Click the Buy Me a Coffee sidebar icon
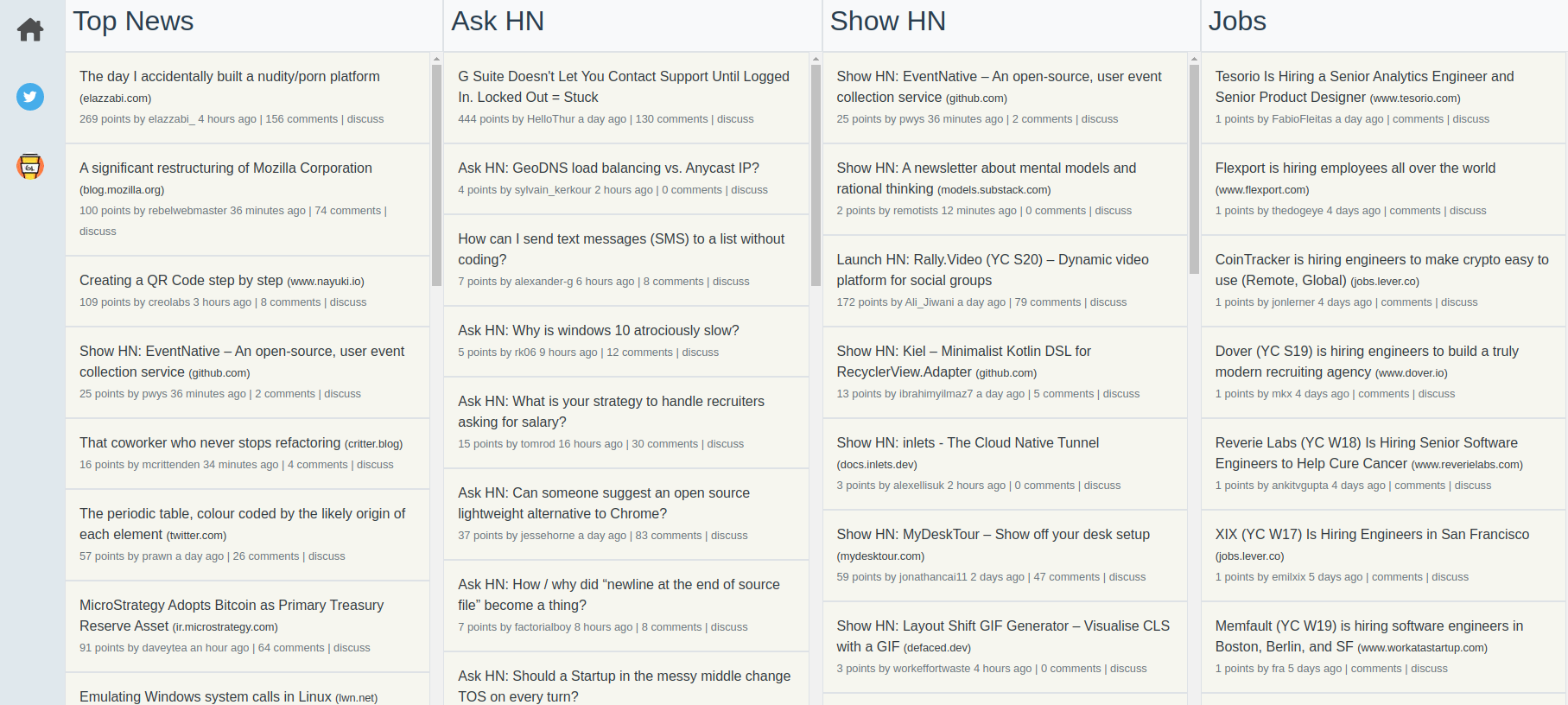Viewport: 1568px width, 705px height. pyautogui.click(x=30, y=165)
